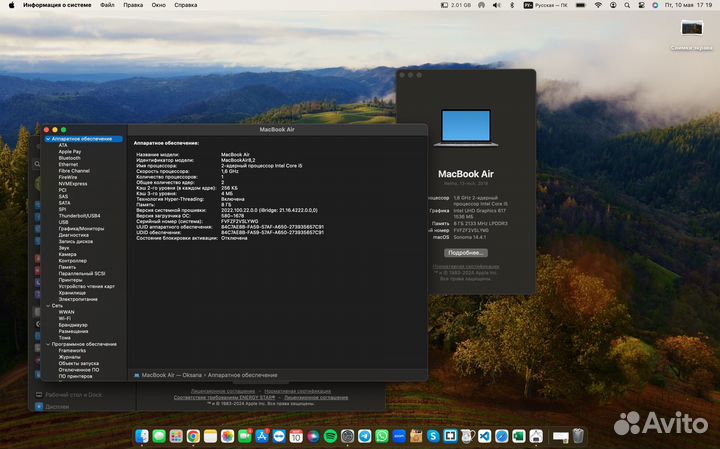Select Электропитание in the sidebar
The image size is (720, 449).
click(78, 299)
